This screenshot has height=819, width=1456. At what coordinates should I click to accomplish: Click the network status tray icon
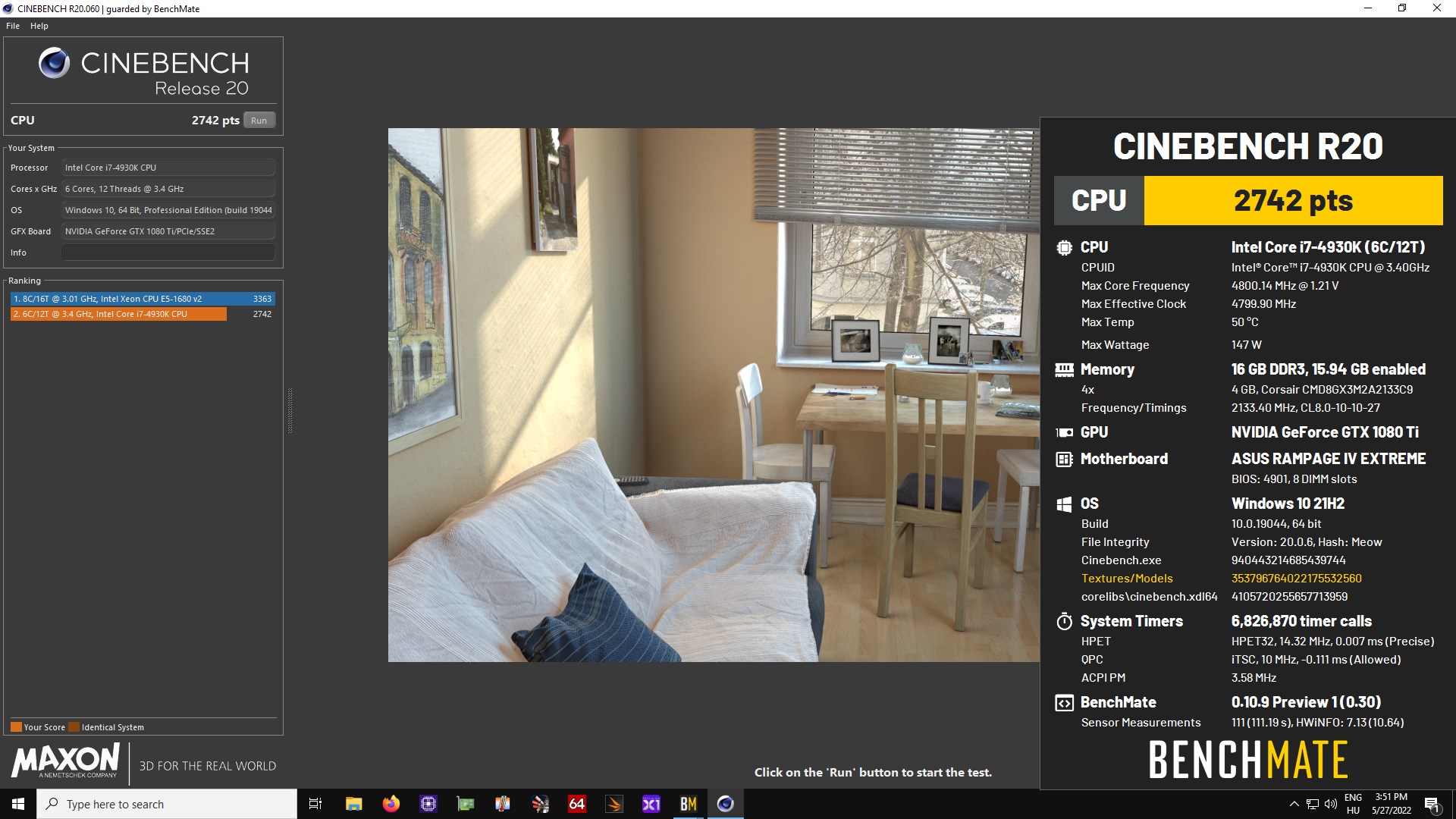pos(1312,804)
